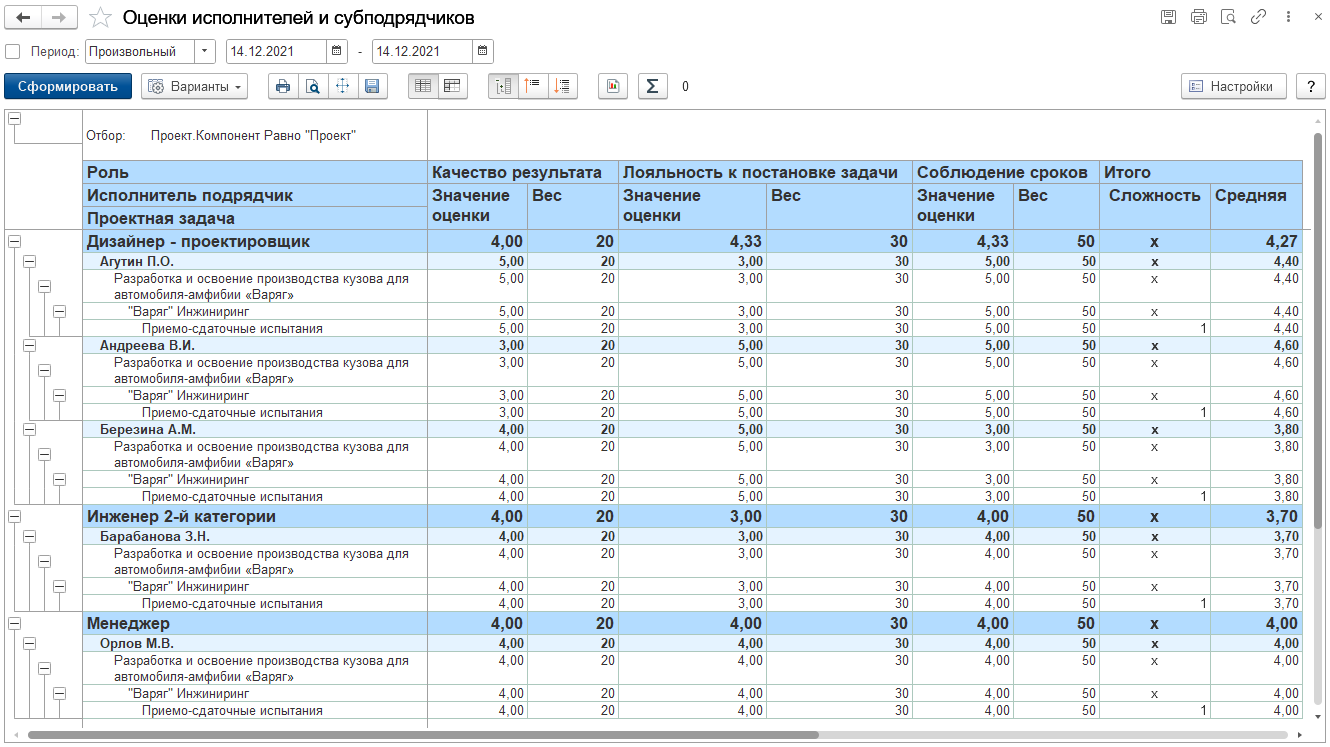Image resolution: width=1330 pixels, height=747 pixels.
Task: Collapse the Орлов М.В. group
Action: [29, 643]
